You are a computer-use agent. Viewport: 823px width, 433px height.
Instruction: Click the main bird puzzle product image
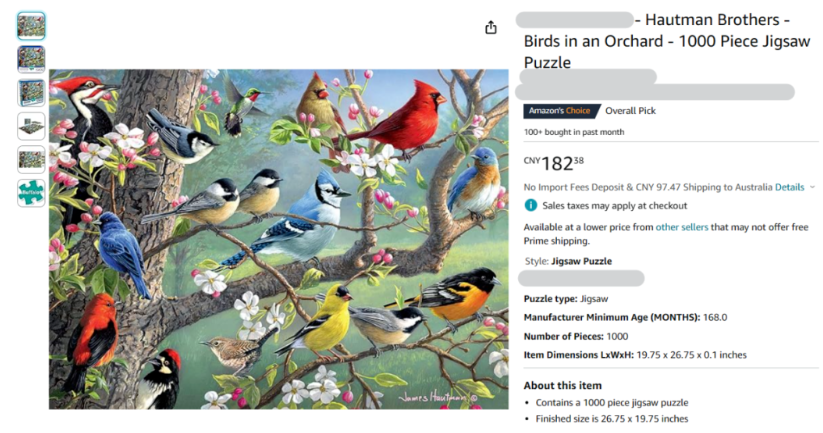point(278,238)
